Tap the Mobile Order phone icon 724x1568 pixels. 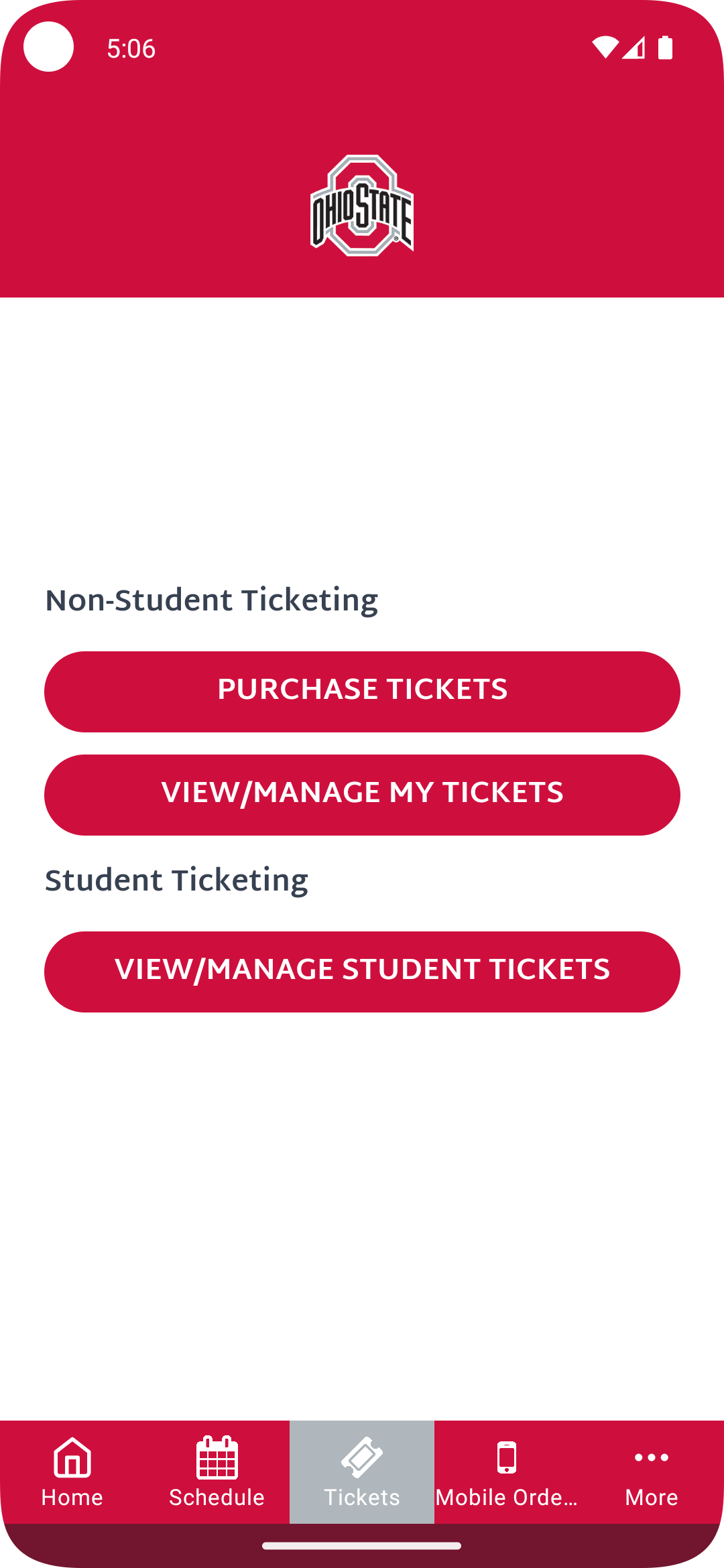[507, 1457]
